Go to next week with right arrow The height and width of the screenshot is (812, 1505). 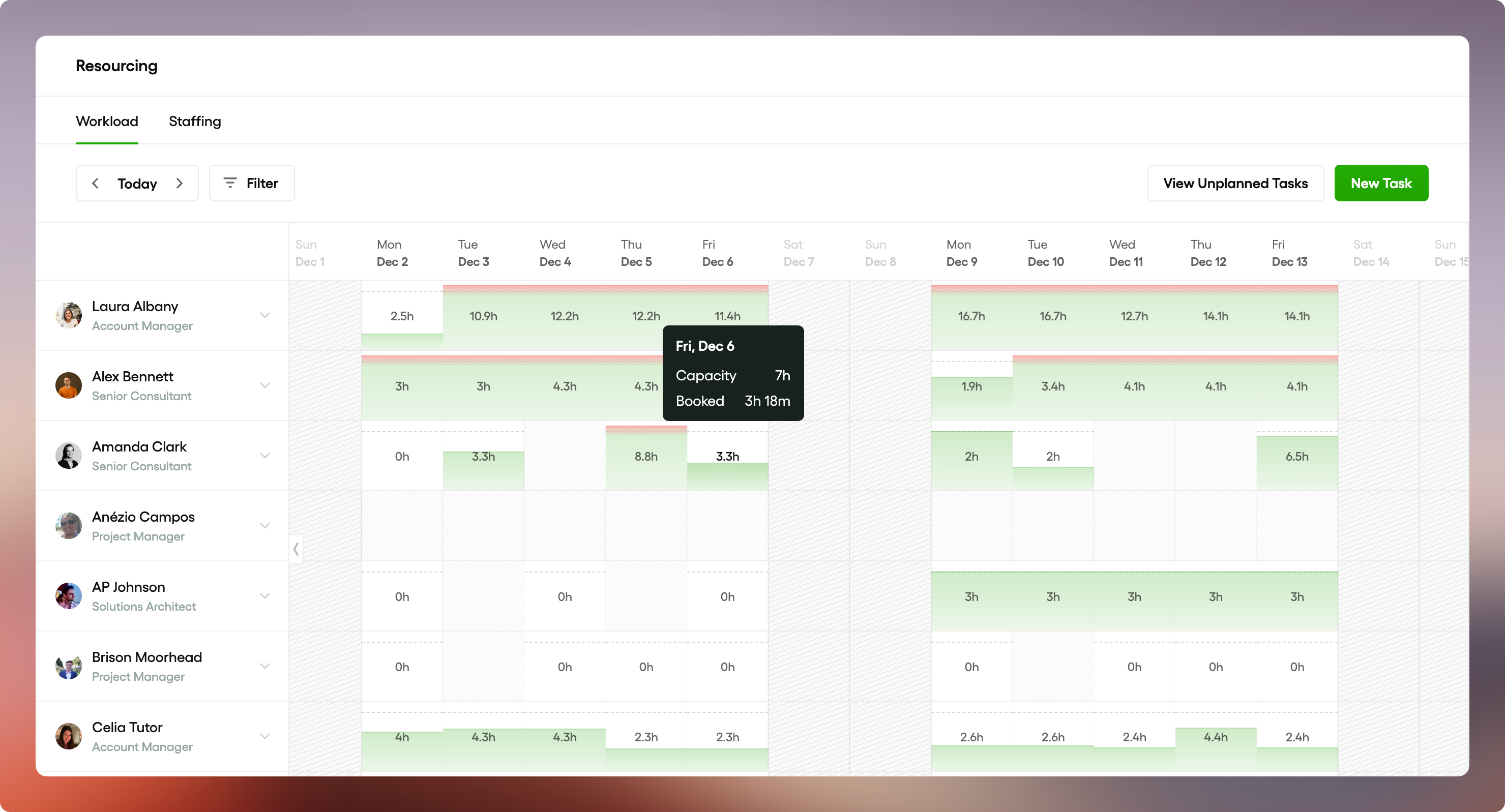click(180, 184)
